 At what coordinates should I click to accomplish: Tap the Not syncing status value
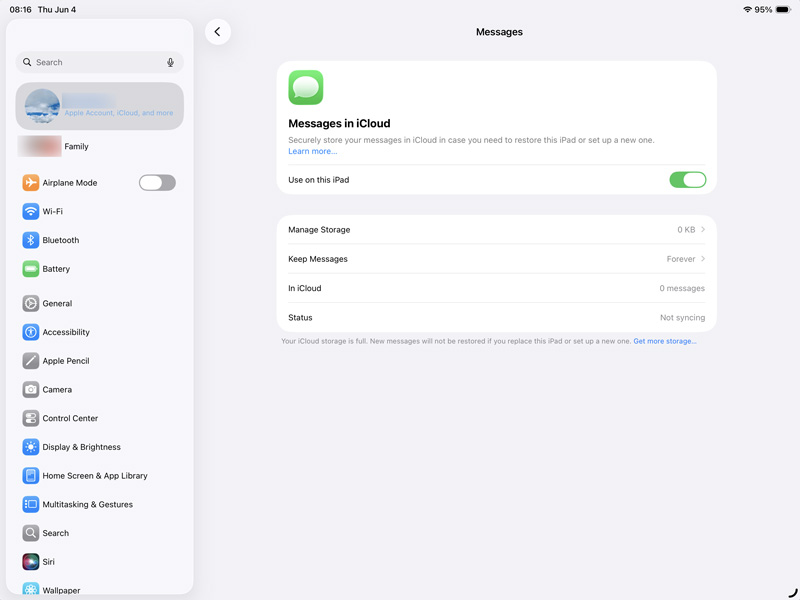point(682,317)
